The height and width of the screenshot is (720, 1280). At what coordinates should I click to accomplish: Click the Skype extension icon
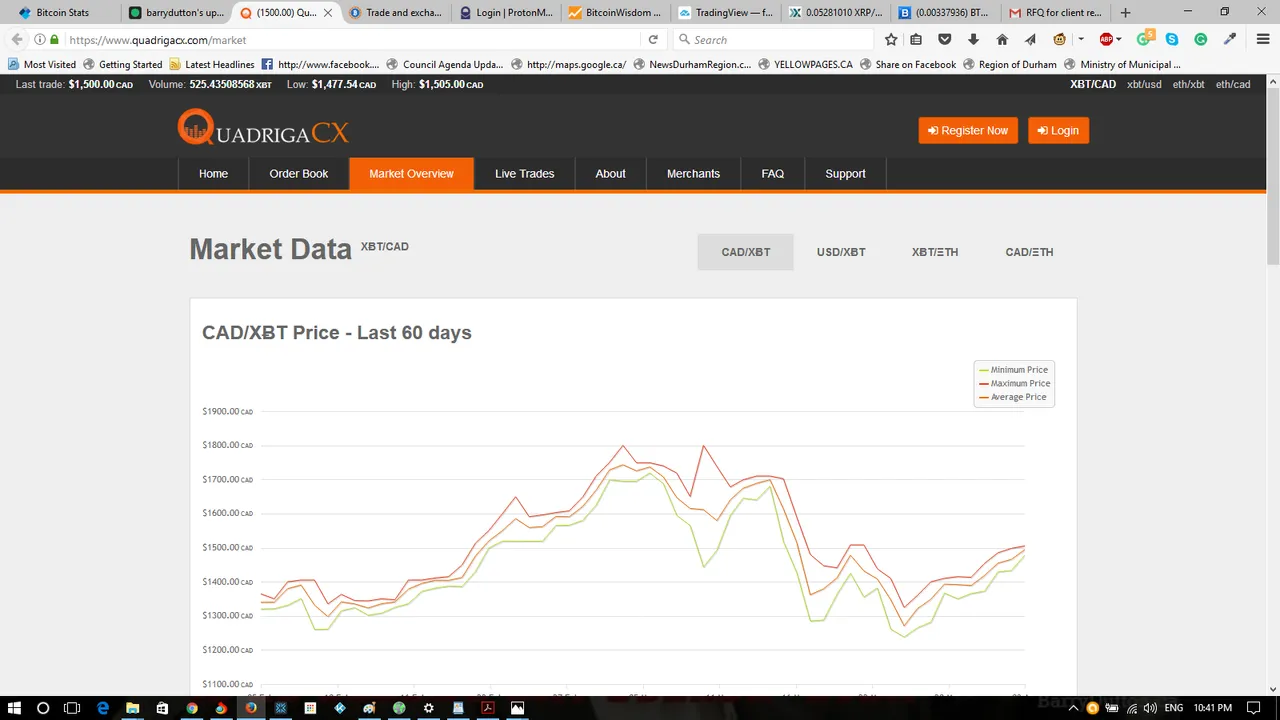coord(1172,40)
